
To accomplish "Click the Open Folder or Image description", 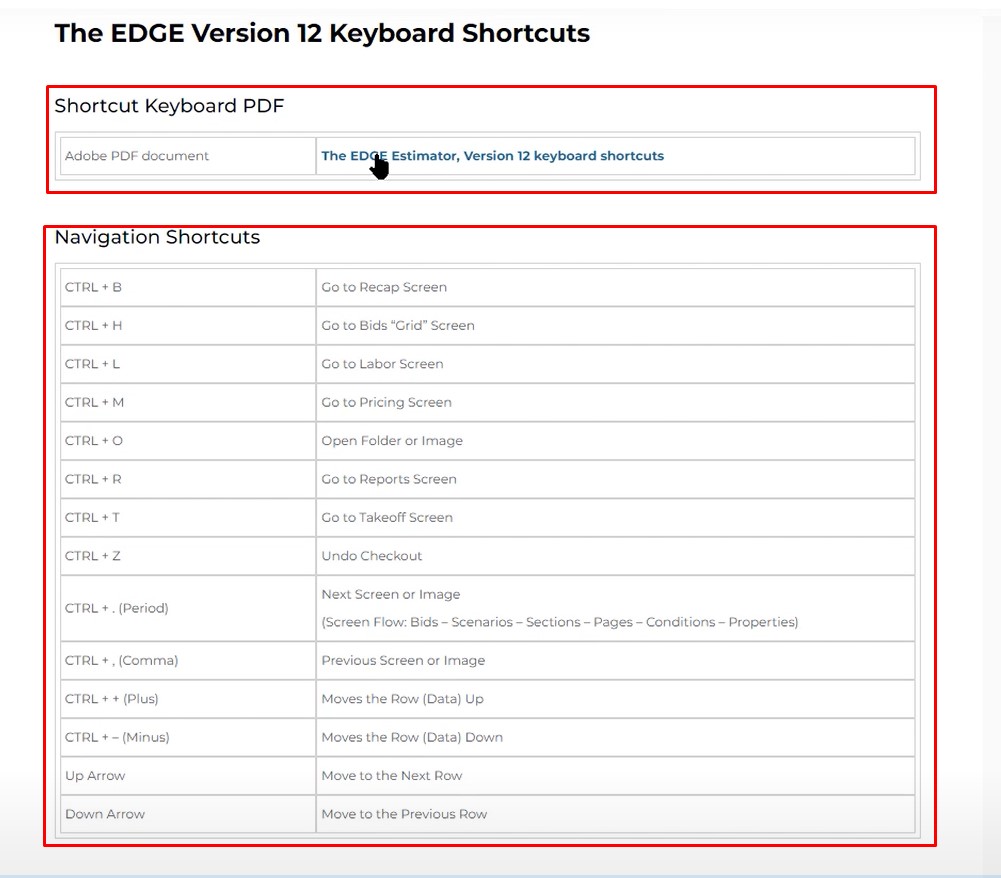I will (392, 441).
